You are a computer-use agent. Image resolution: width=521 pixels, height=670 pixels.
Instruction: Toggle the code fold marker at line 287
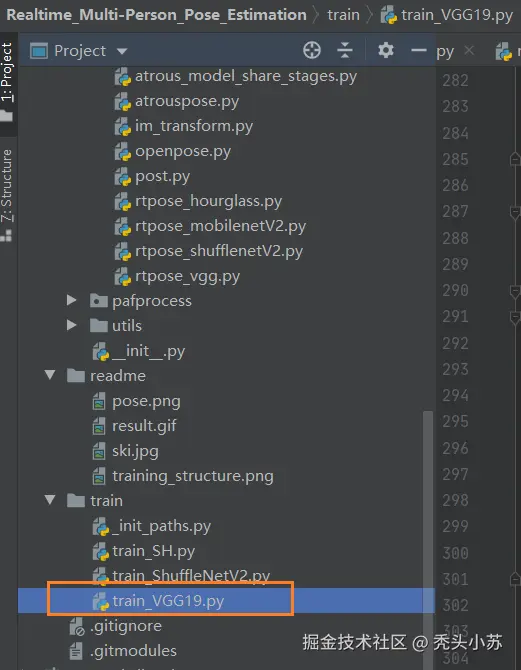tap(515, 212)
